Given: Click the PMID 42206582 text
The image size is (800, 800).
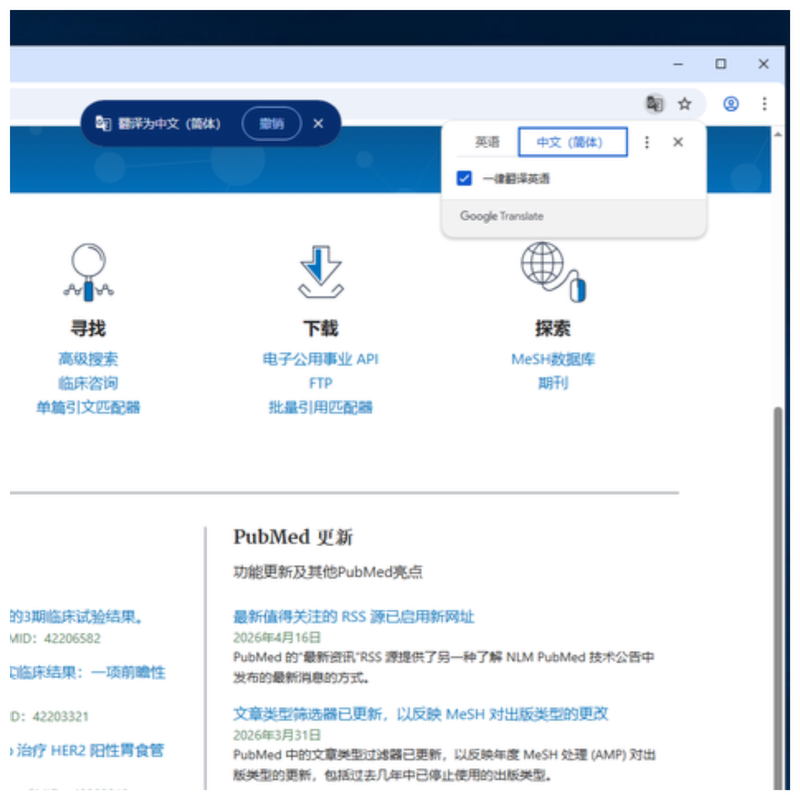Looking at the screenshot, I should 55,638.
